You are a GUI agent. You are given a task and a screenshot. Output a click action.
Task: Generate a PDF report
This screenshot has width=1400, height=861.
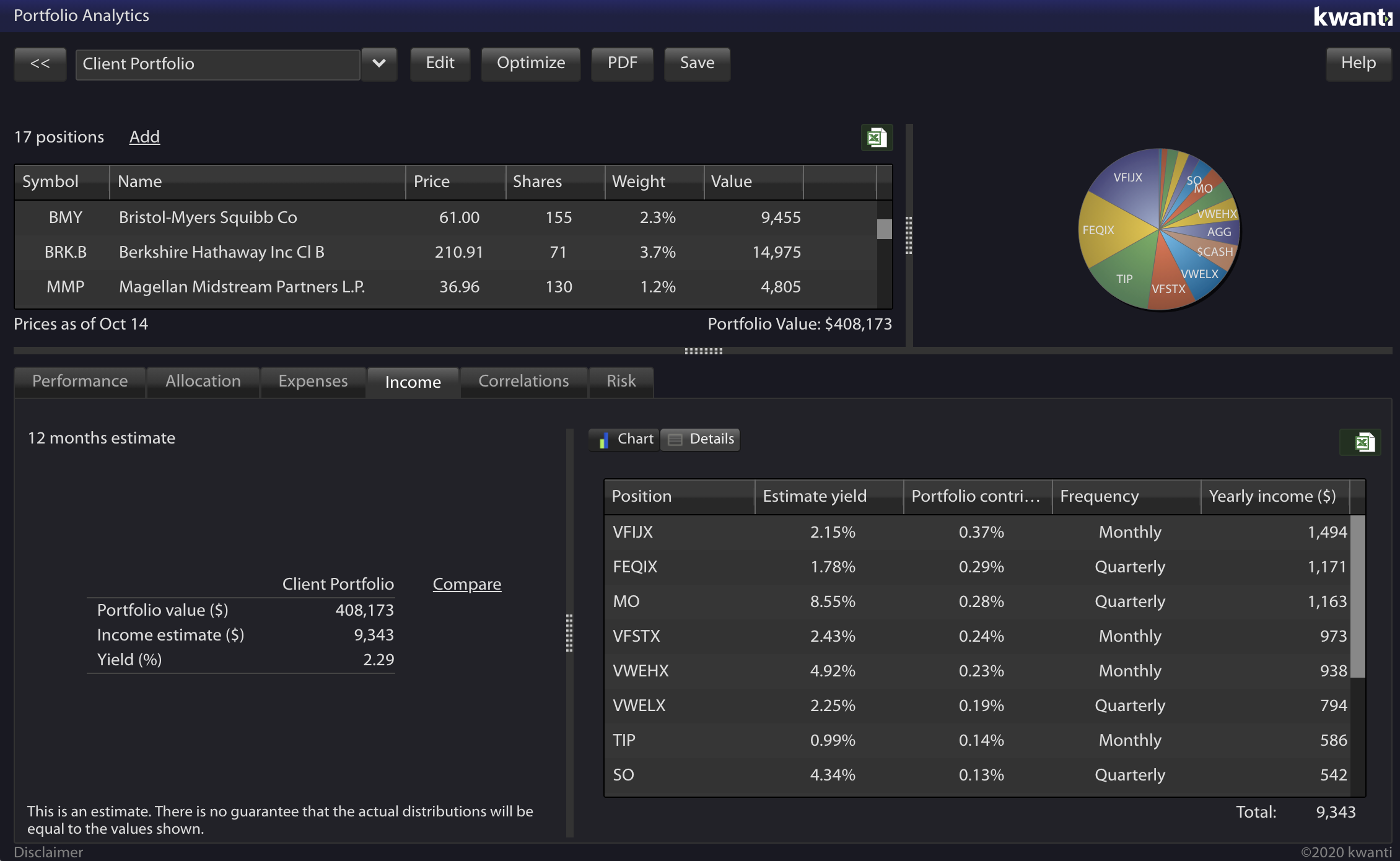tap(622, 63)
